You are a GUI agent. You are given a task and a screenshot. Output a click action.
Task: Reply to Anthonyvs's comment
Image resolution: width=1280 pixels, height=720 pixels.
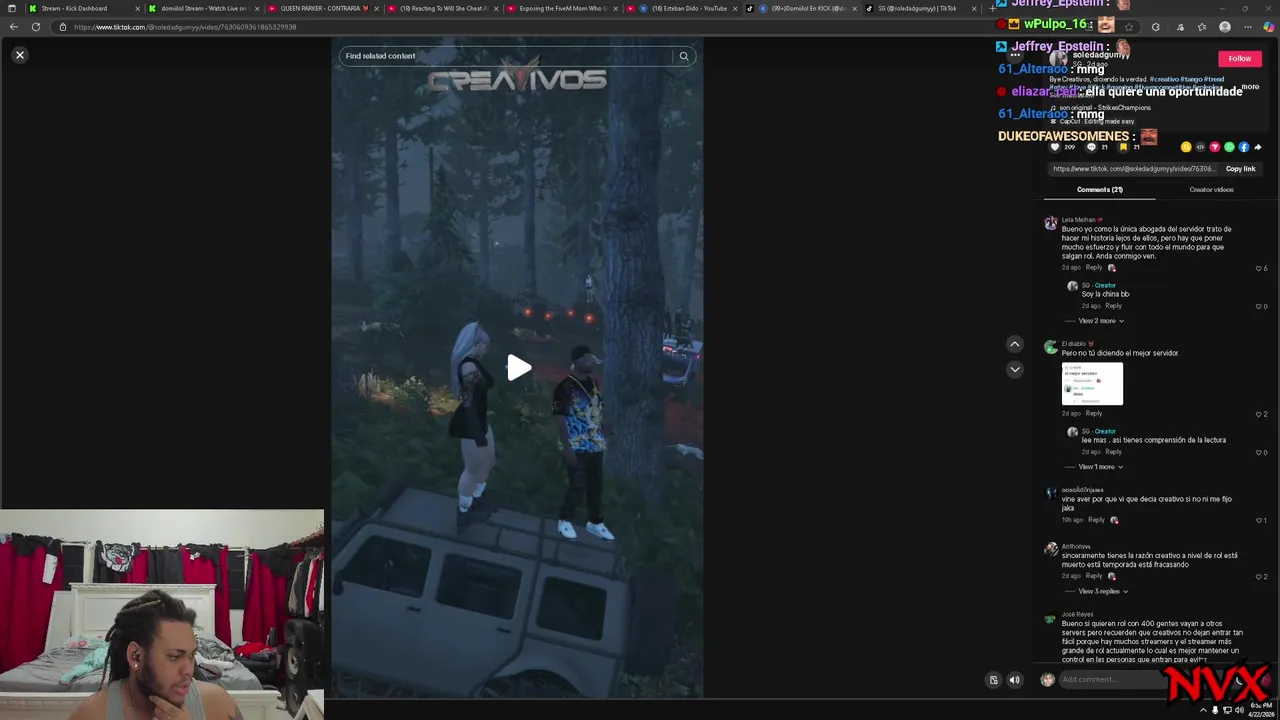tap(1094, 576)
